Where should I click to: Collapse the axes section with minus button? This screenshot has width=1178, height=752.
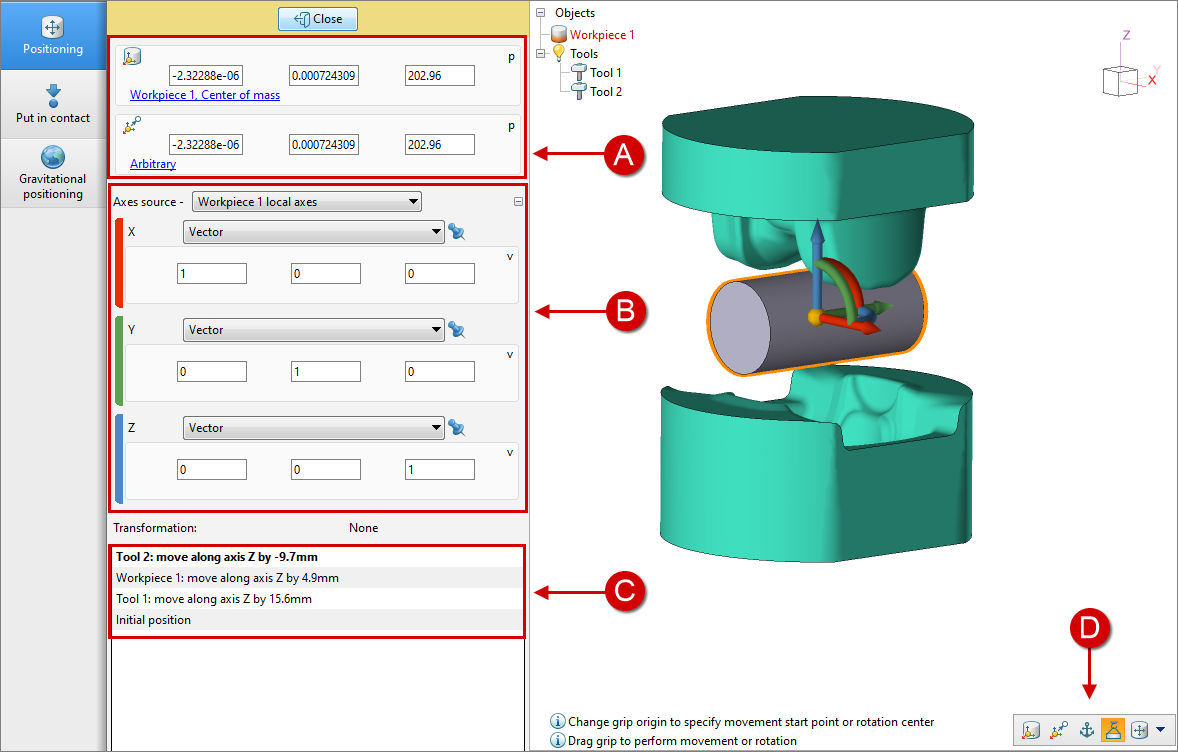click(x=518, y=202)
